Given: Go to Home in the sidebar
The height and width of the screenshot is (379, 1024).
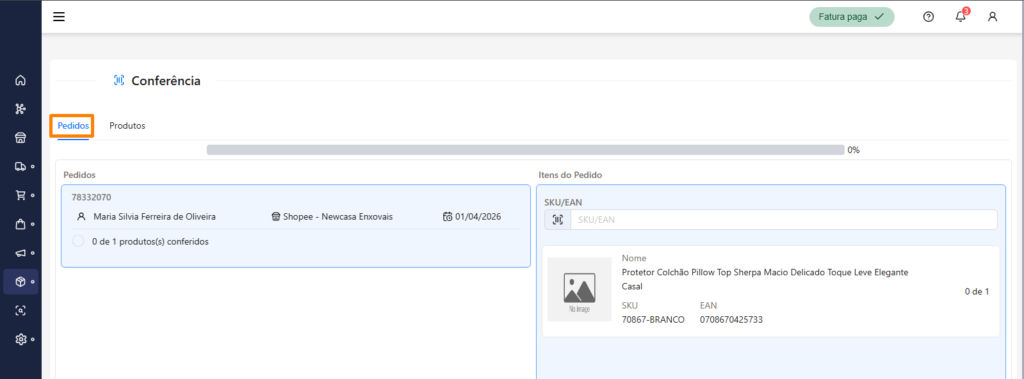Looking at the screenshot, I should [x=20, y=80].
